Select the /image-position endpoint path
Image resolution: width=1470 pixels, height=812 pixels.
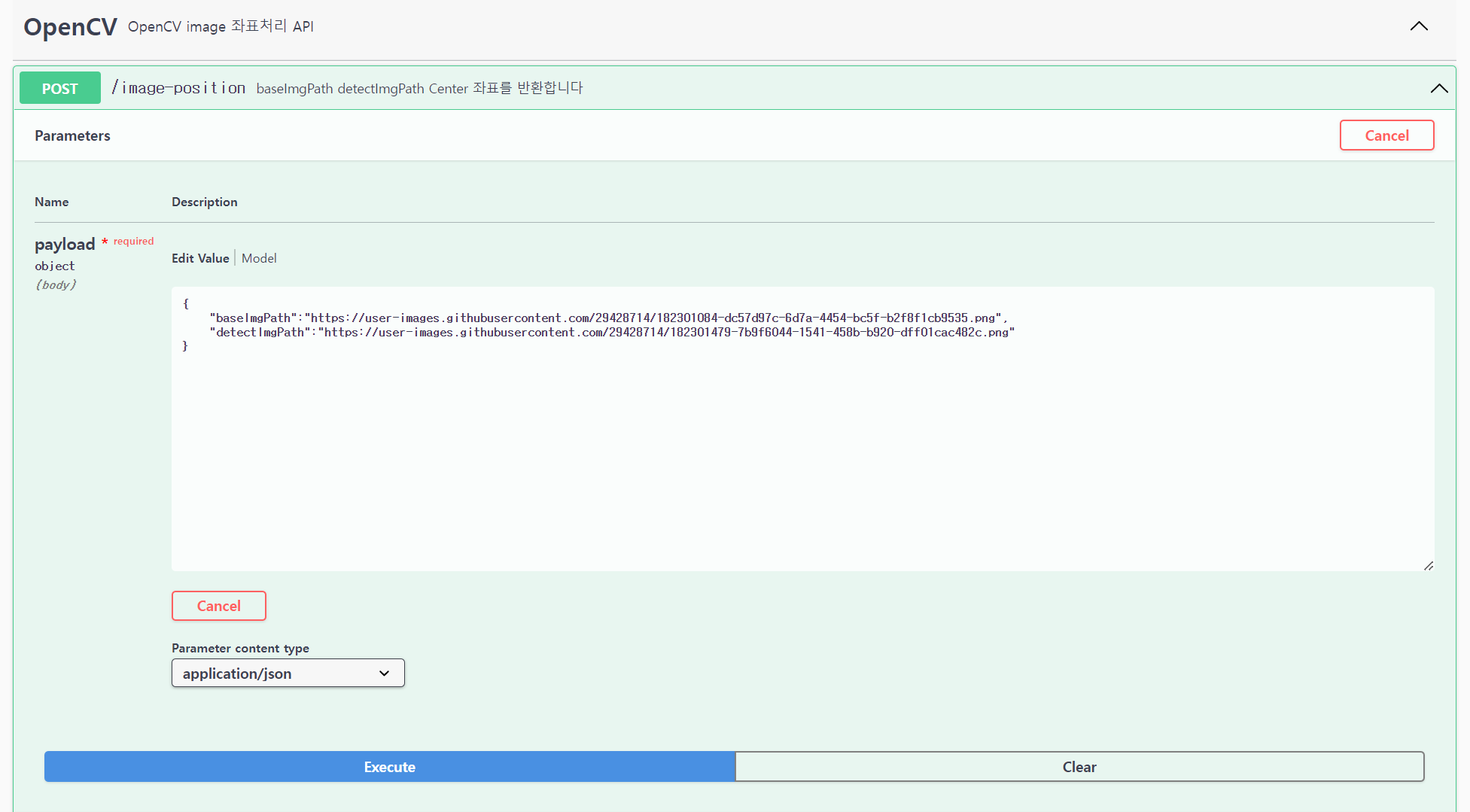coord(178,87)
